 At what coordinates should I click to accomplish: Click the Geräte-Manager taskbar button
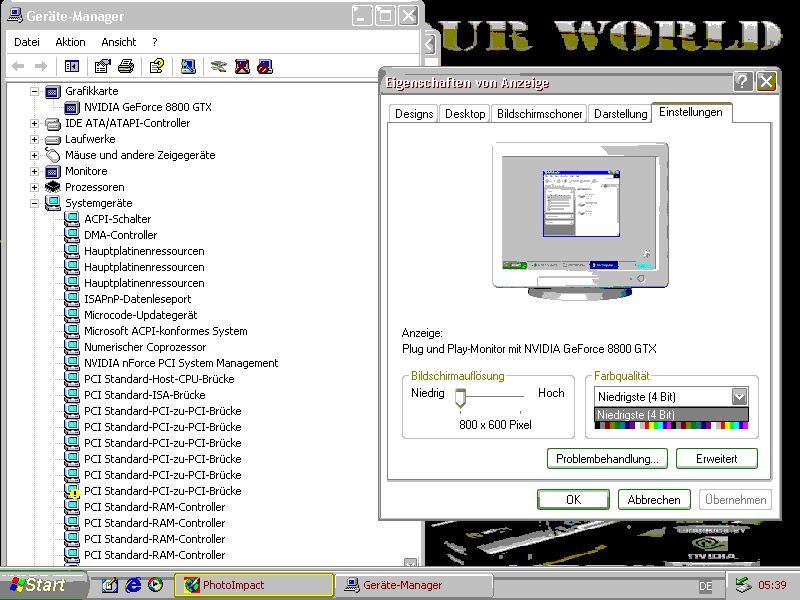click(x=413, y=585)
